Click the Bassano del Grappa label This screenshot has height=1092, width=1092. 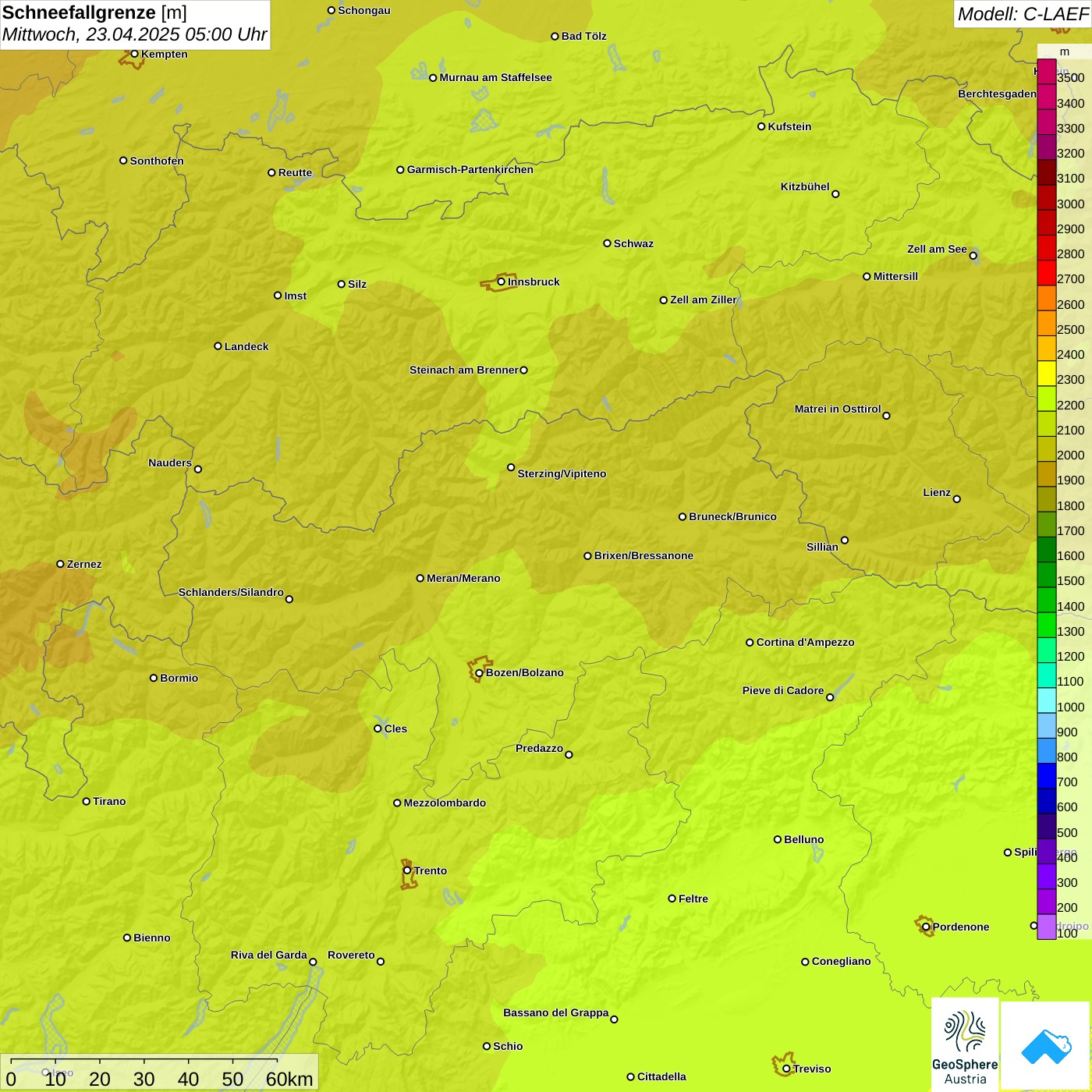point(556,1012)
